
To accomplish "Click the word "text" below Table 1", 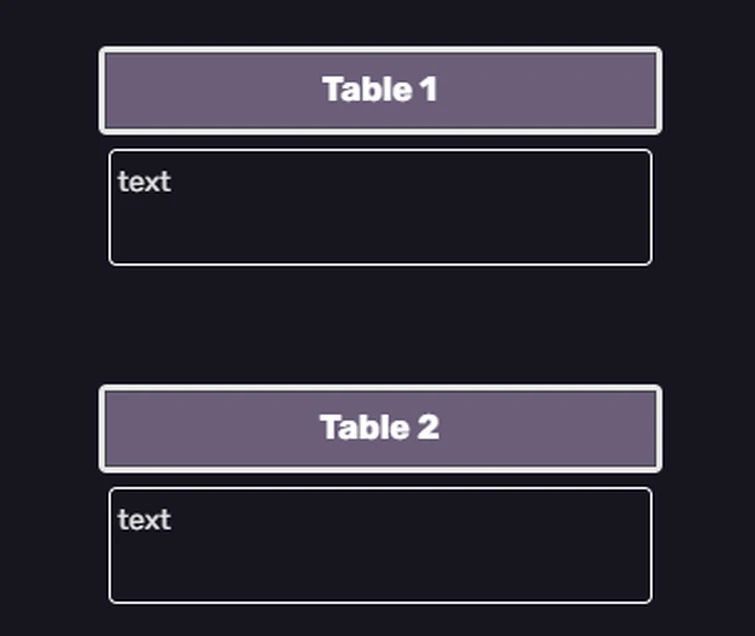I will coord(144,182).
